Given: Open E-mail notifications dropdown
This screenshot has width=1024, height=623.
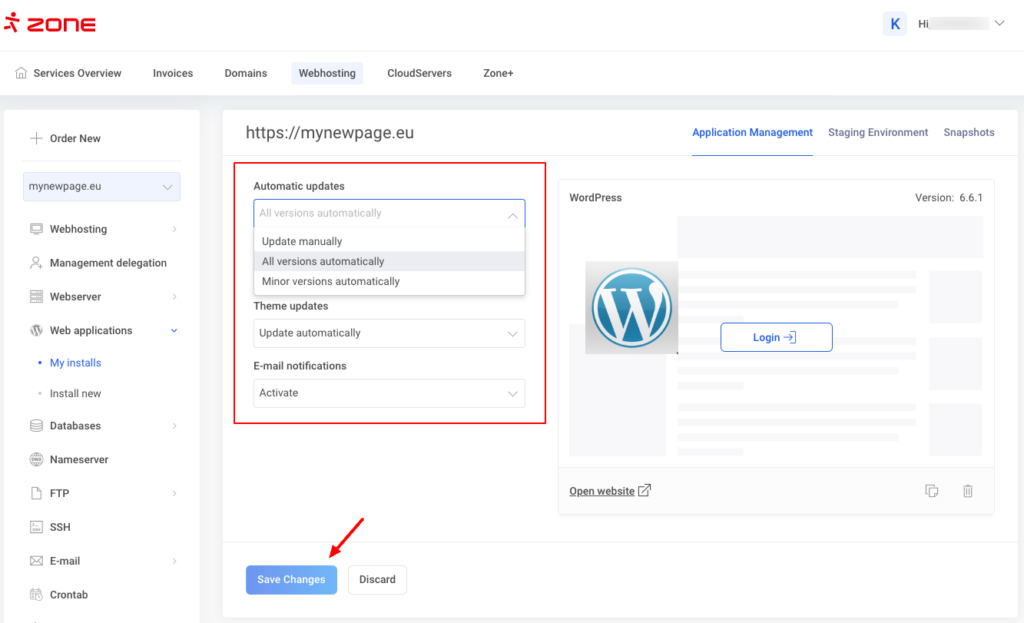Looking at the screenshot, I should pyautogui.click(x=389, y=393).
